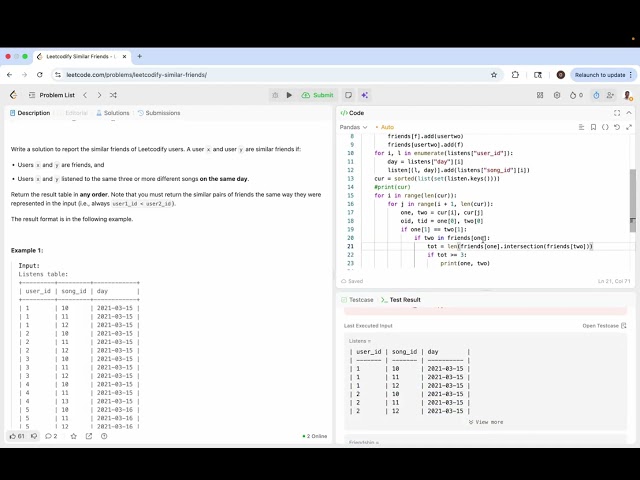640x480 pixels.
Task: Open the user profile avatar
Action: (x=628, y=96)
